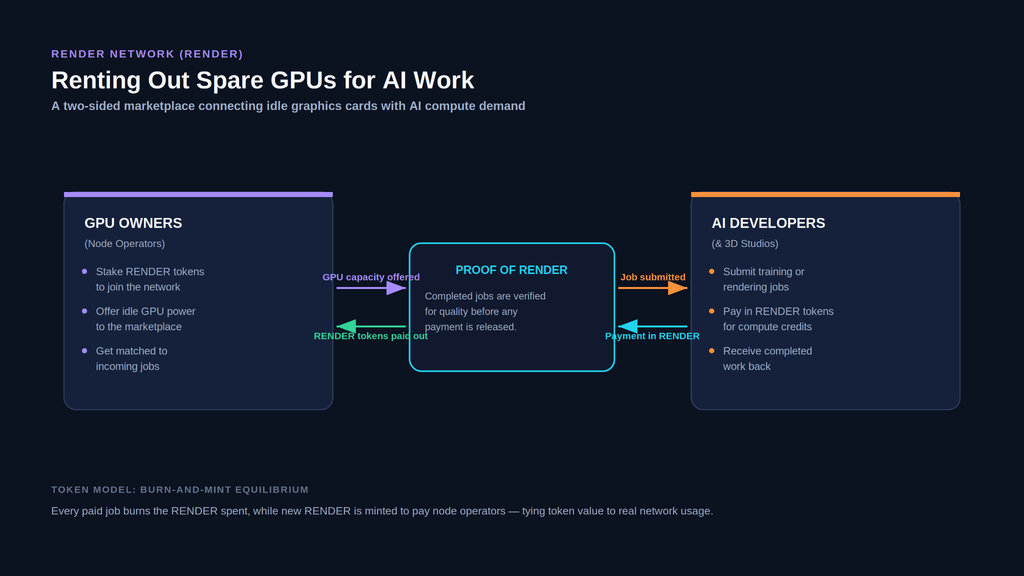Image resolution: width=1024 pixels, height=576 pixels.
Task: Select 'Submit training or rendering jobs' bullet
Action: (757, 279)
